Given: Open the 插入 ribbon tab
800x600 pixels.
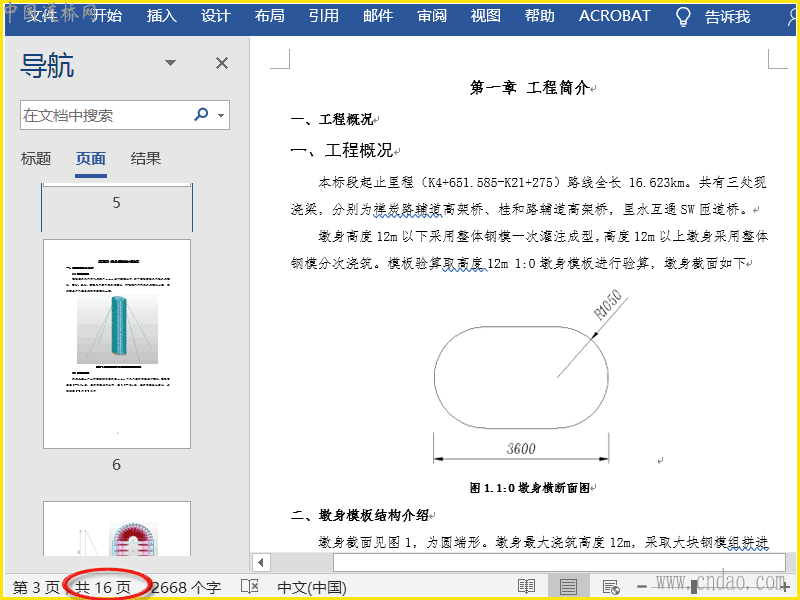Looking at the screenshot, I should 162,16.
